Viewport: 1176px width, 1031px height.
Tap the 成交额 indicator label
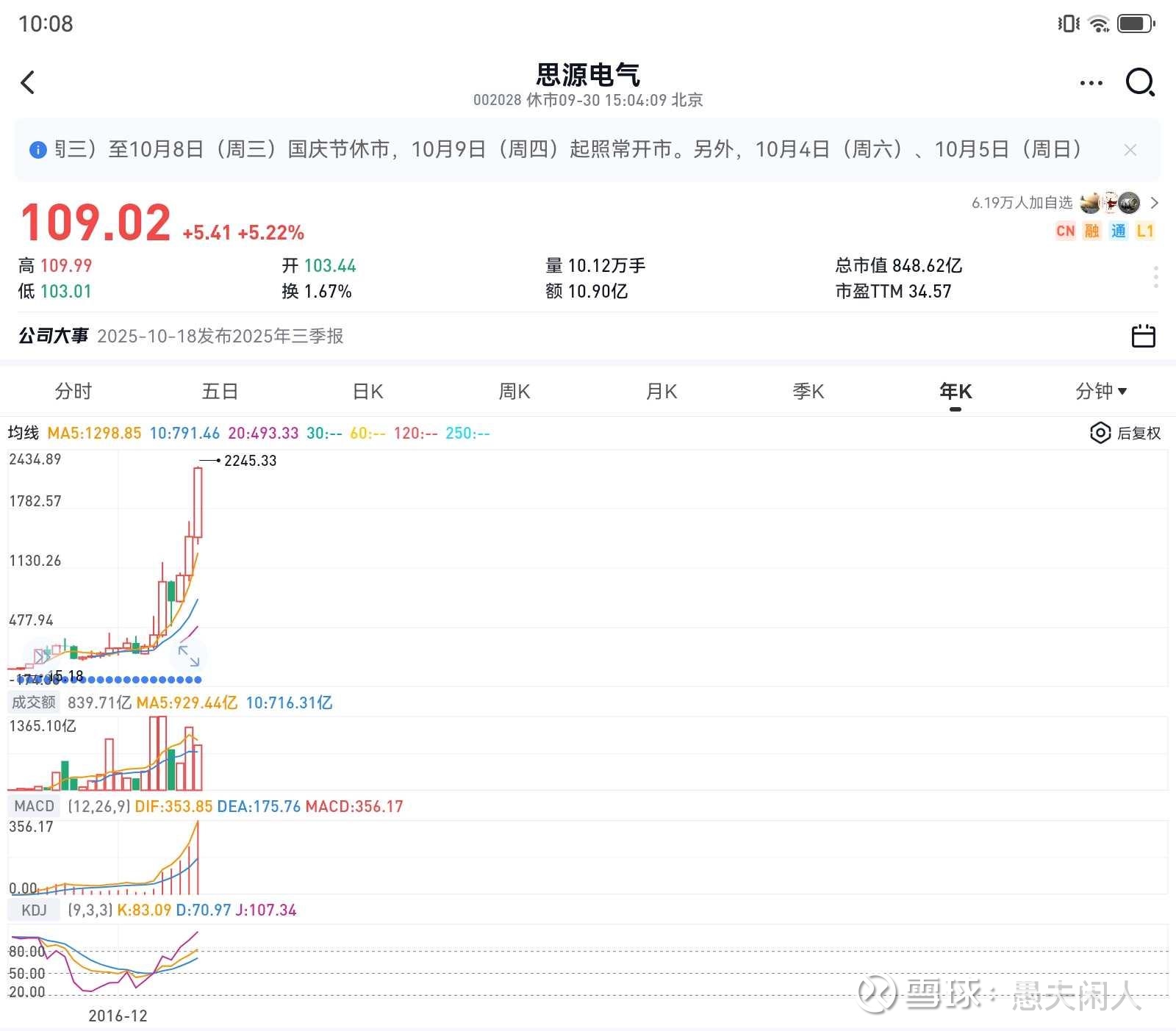[x=34, y=703]
